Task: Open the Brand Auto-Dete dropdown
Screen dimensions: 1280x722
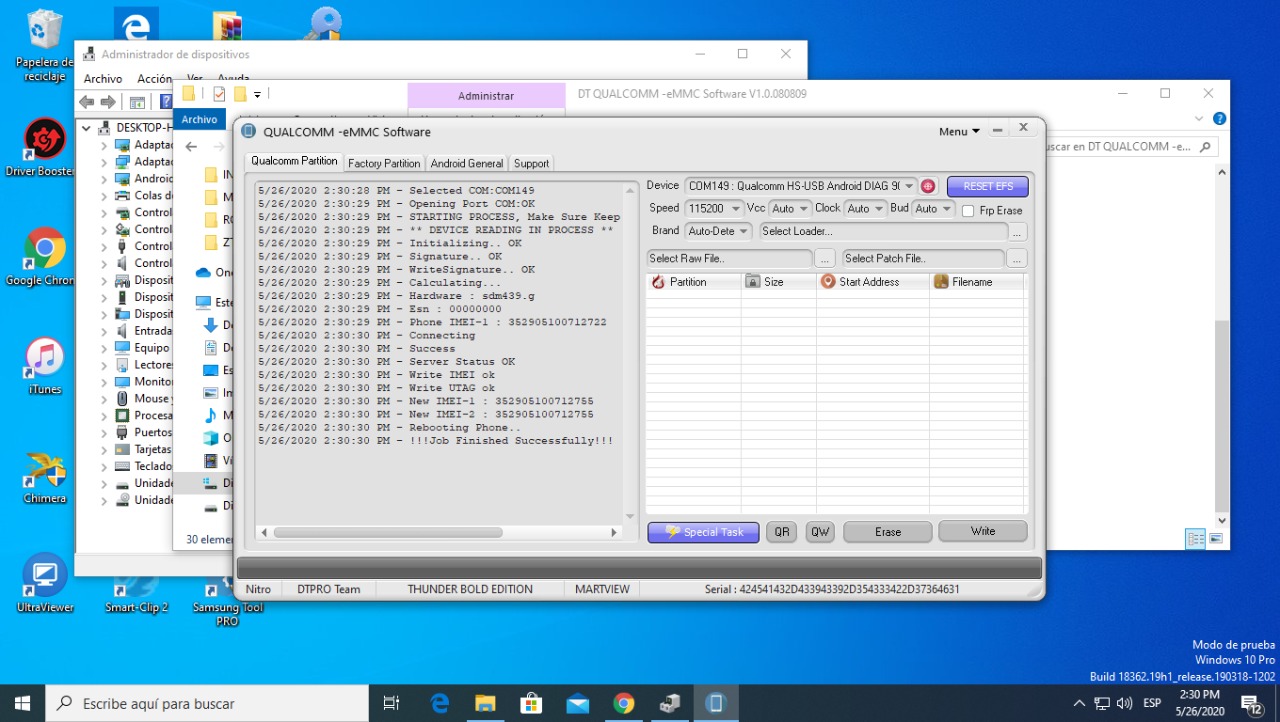Action: [x=717, y=232]
